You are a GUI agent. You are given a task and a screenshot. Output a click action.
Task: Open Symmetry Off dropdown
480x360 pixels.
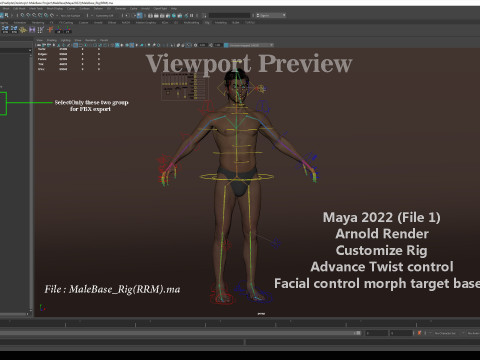[104, 15]
